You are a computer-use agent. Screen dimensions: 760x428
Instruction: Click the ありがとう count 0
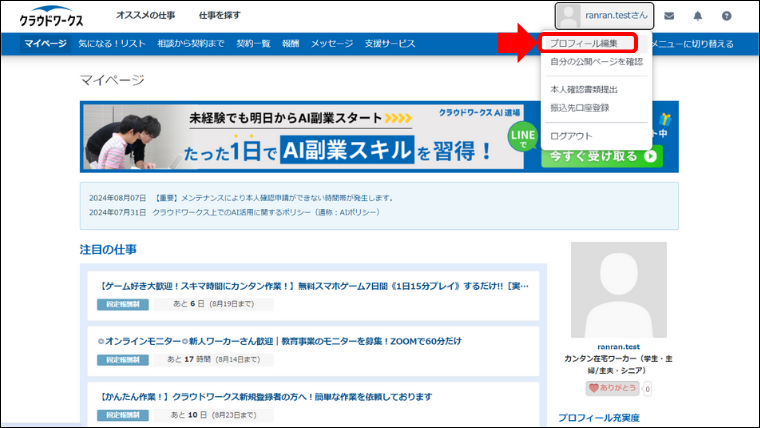pyautogui.click(x=648, y=389)
